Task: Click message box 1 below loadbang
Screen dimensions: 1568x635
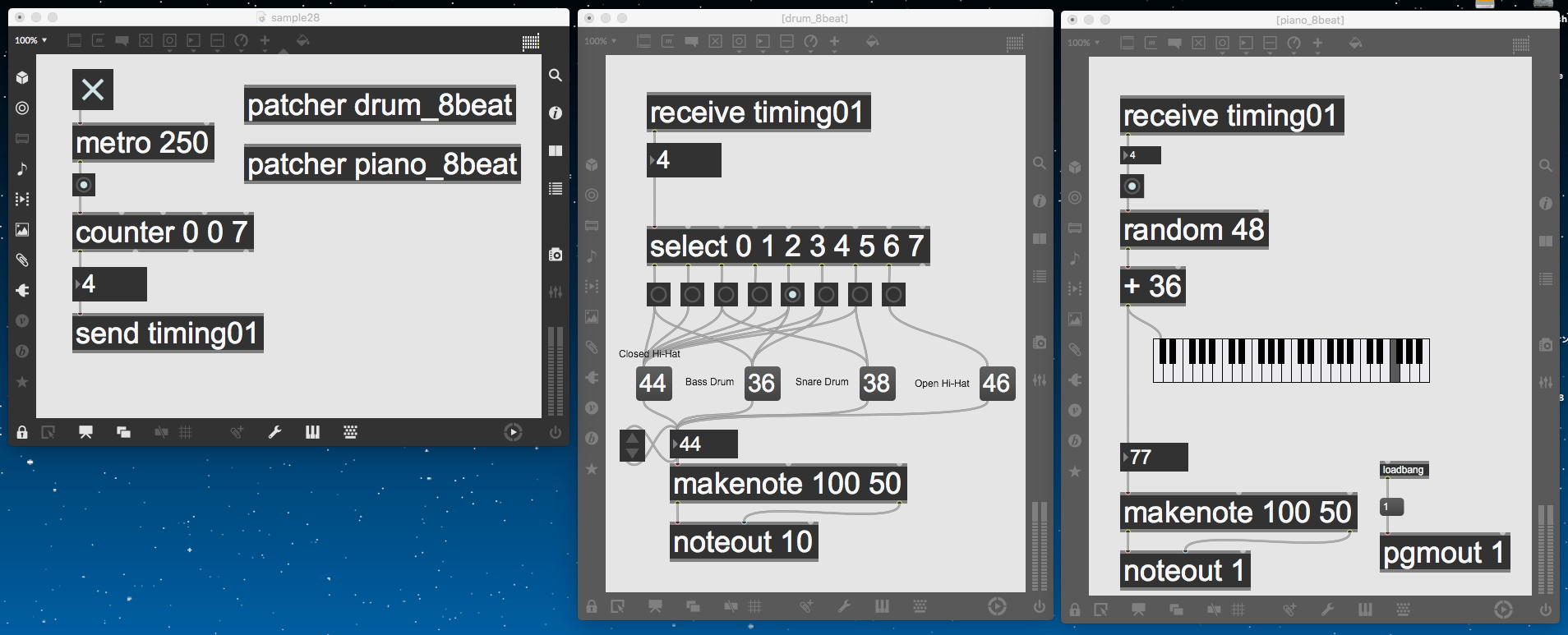Action: (x=1391, y=507)
